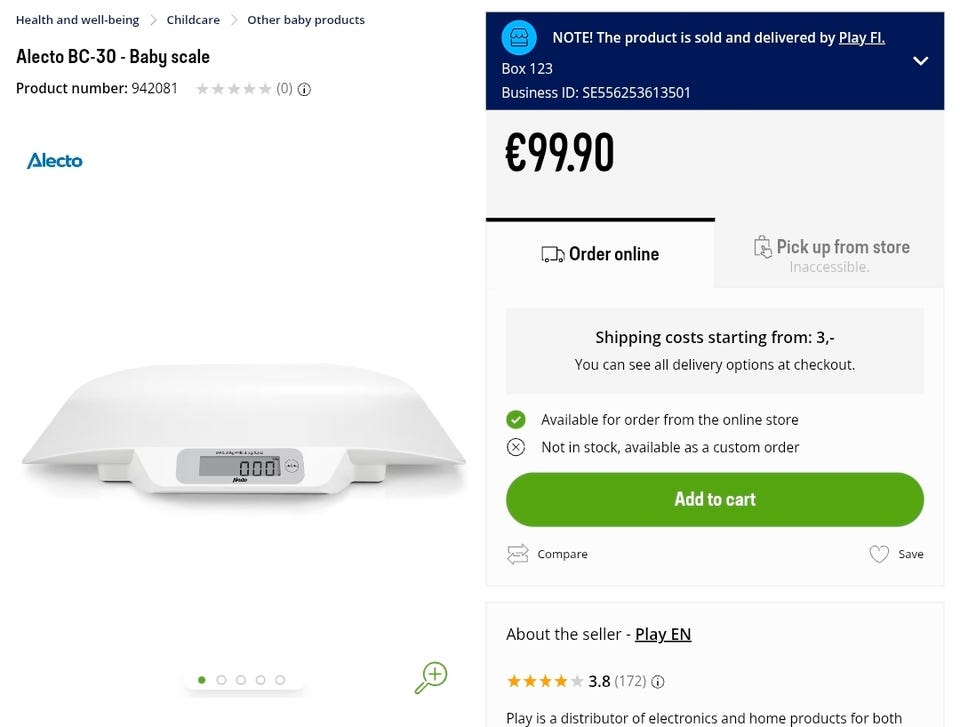The width and height of the screenshot is (960, 727).
Task: Switch to Order online tab
Action: pos(600,254)
